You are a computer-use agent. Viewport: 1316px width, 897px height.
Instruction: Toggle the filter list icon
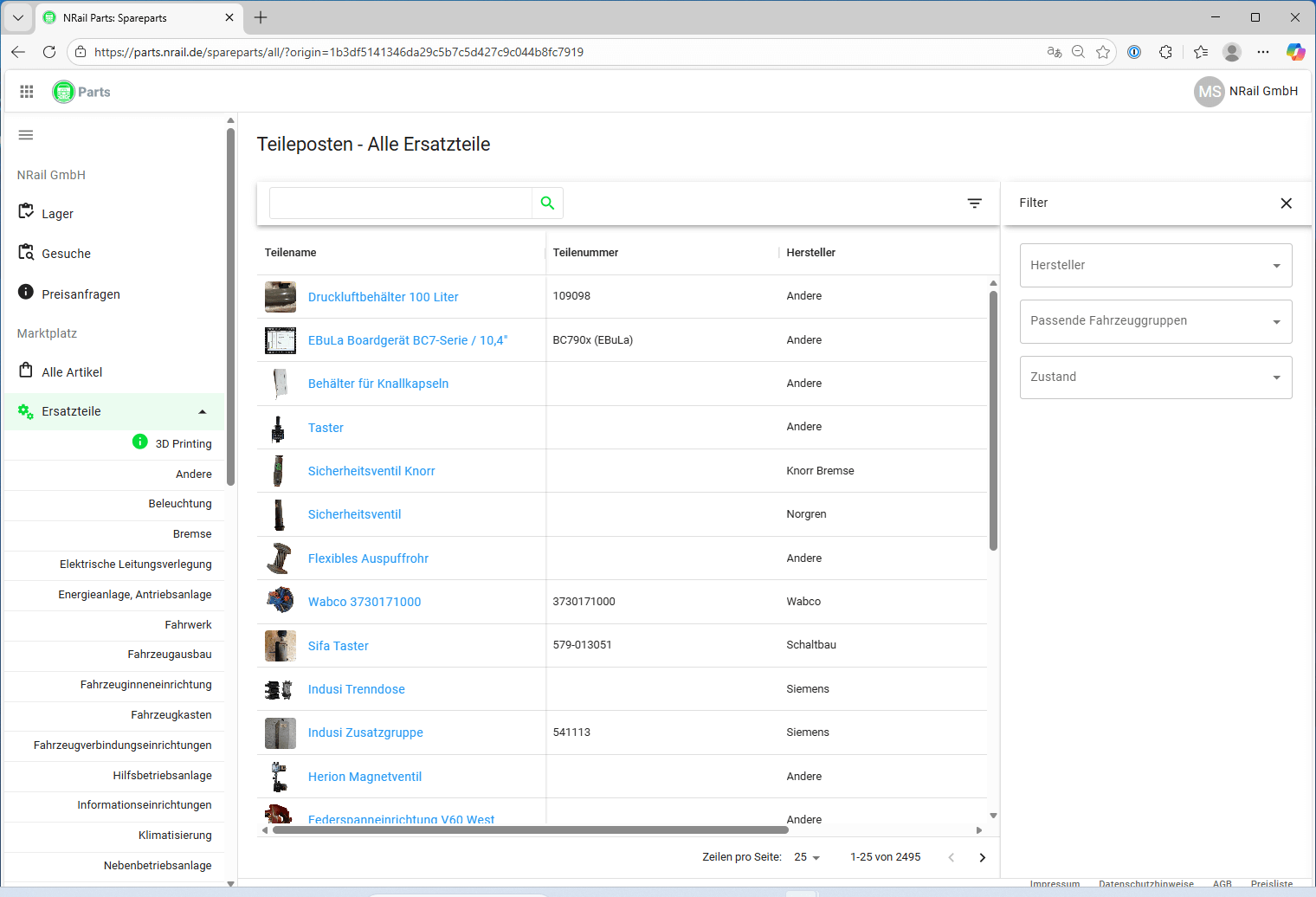point(974,203)
